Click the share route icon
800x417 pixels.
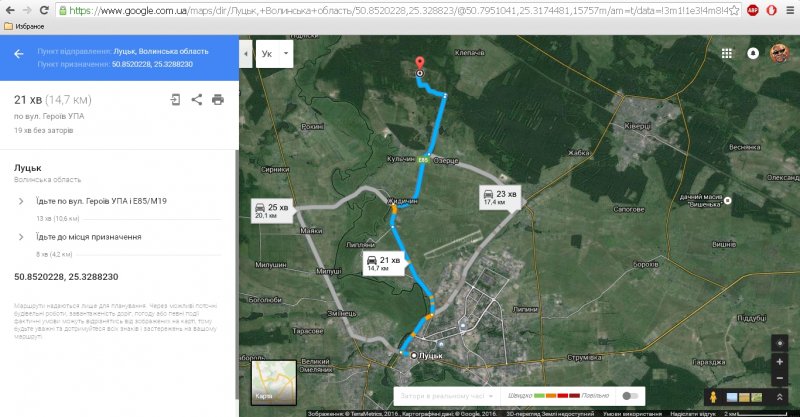(x=196, y=99)
